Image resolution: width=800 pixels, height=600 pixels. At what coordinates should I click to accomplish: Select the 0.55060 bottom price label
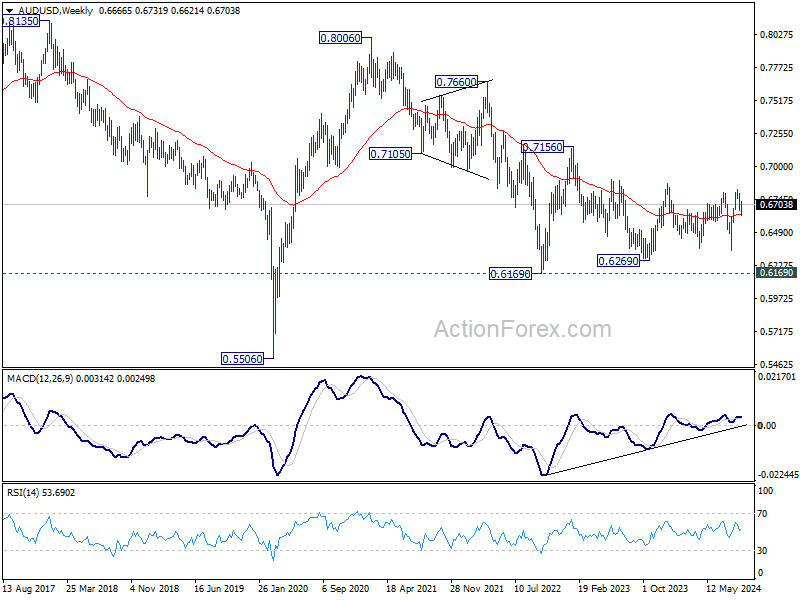(243, 359)
